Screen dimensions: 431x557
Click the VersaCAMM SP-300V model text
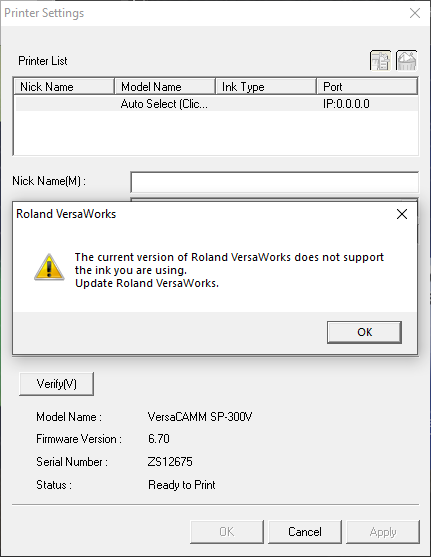click(x=200, y=416)
